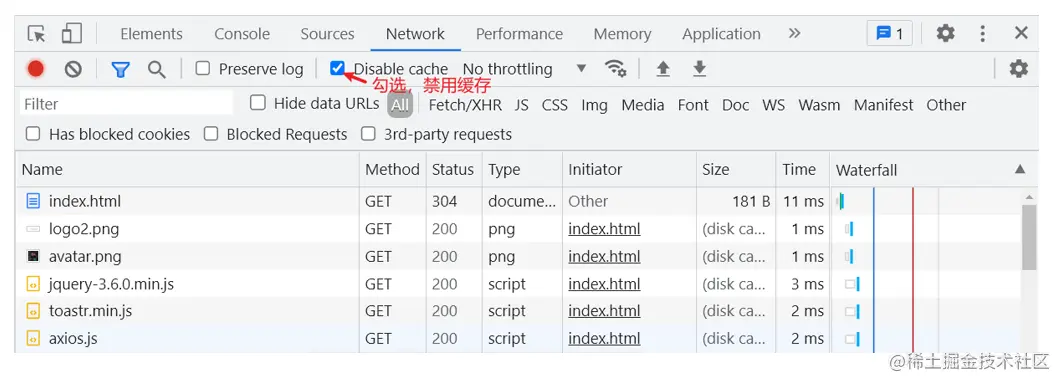Click the import HAR upload icon
Screen dimensions: 1064x386
pos(663,69)
